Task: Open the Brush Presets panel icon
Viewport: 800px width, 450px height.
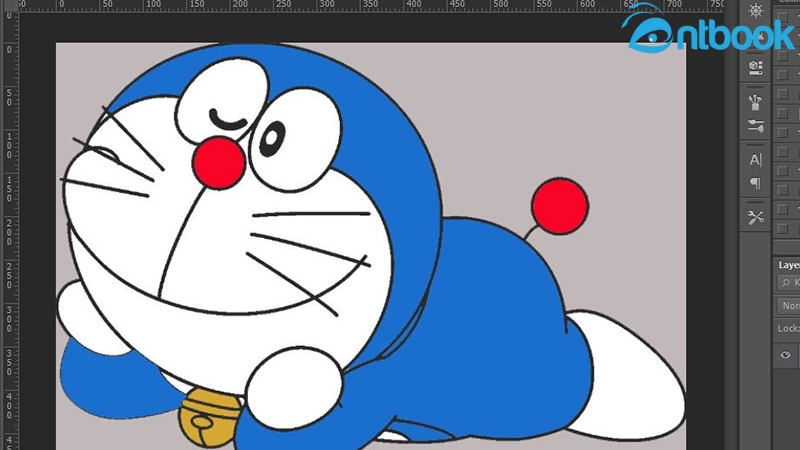Action: [756, 102]
